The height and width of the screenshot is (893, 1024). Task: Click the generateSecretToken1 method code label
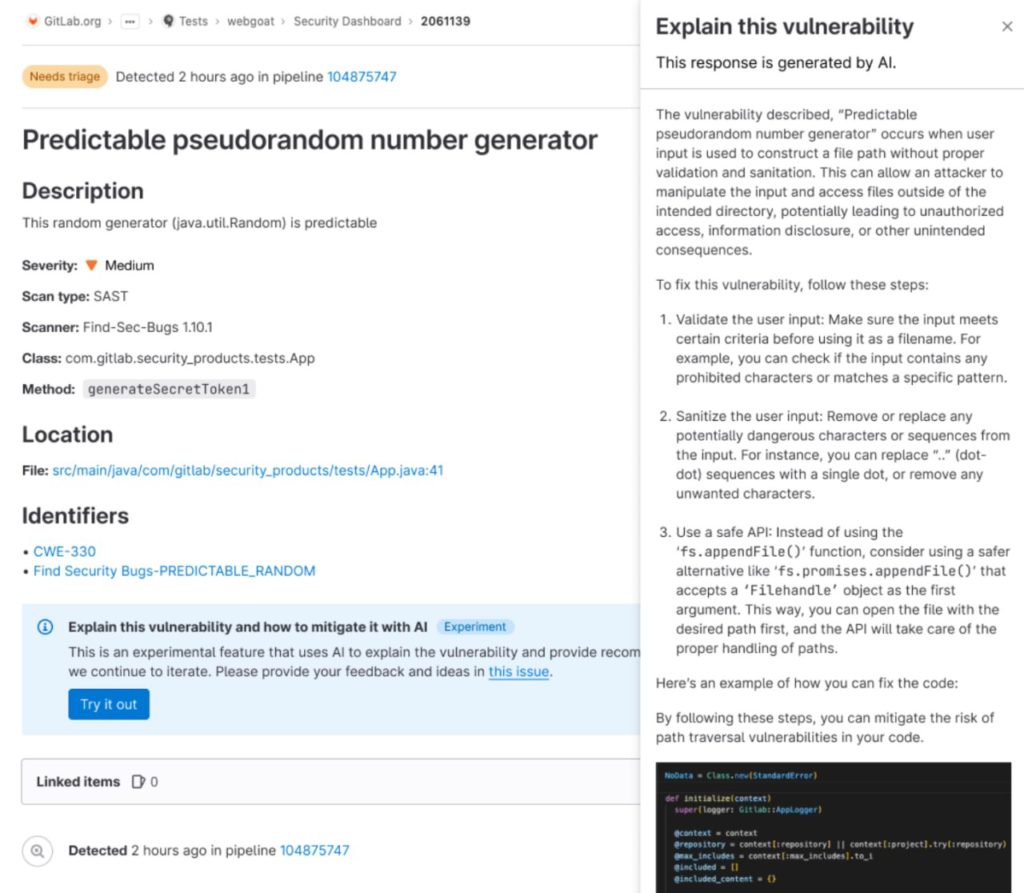(169, 389)
